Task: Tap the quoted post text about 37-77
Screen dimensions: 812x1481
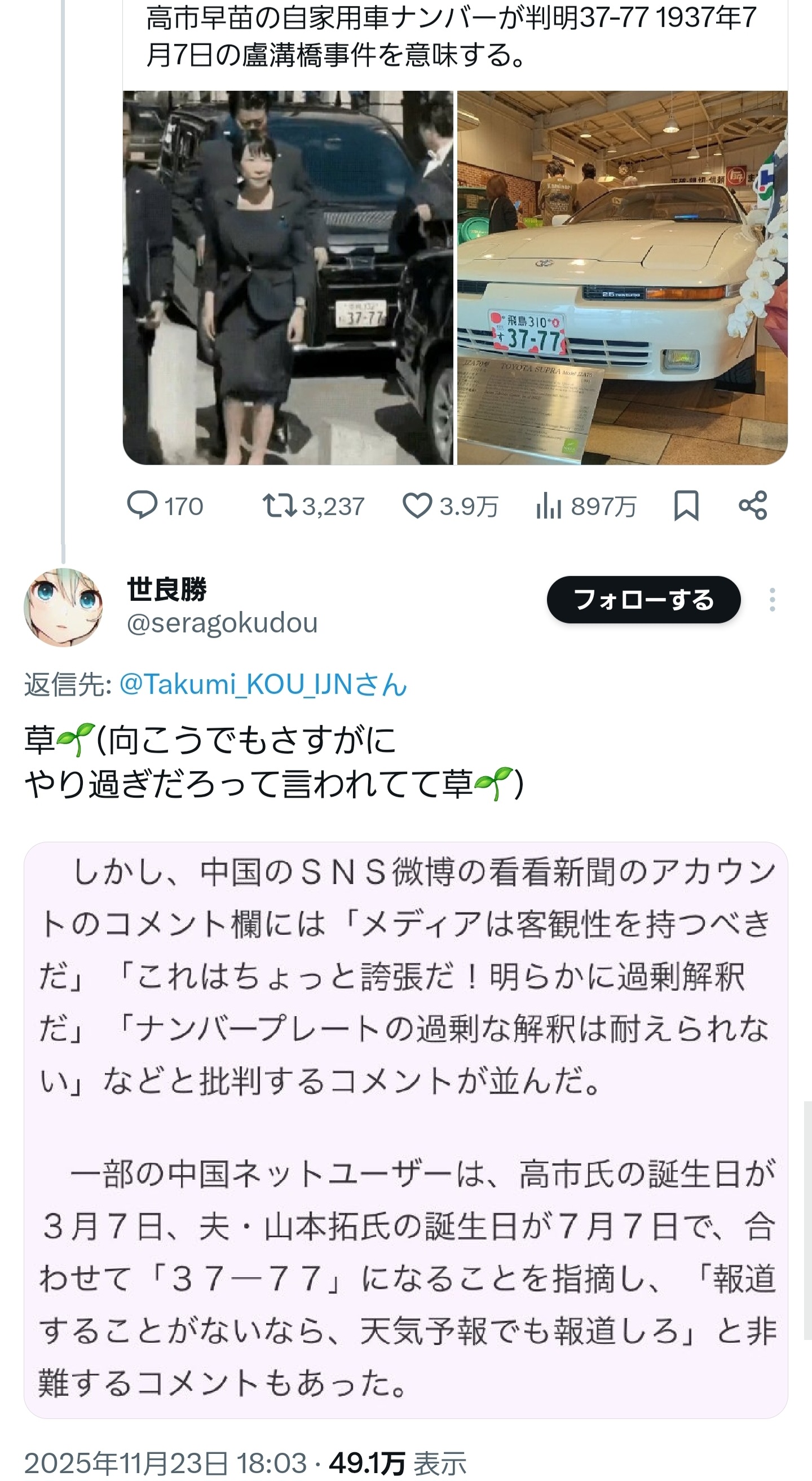Action: [x=452, y=36]
